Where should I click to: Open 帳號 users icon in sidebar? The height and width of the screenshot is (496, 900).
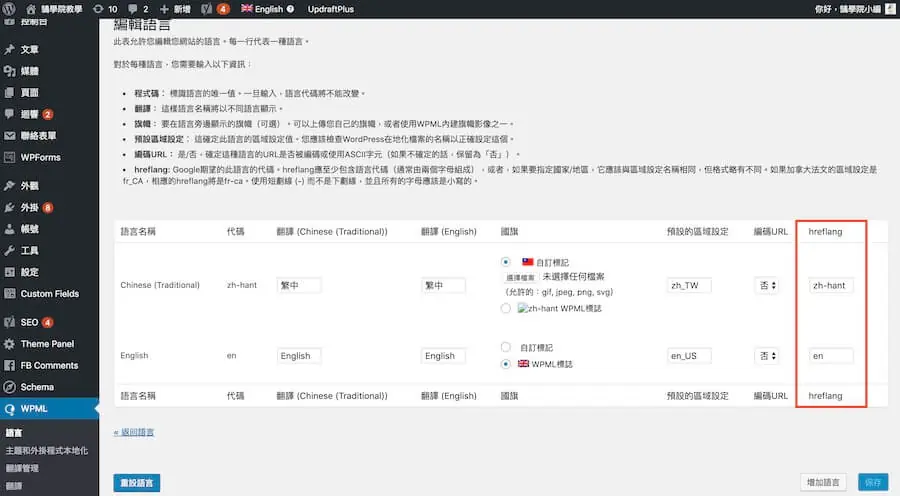point(9,228)
